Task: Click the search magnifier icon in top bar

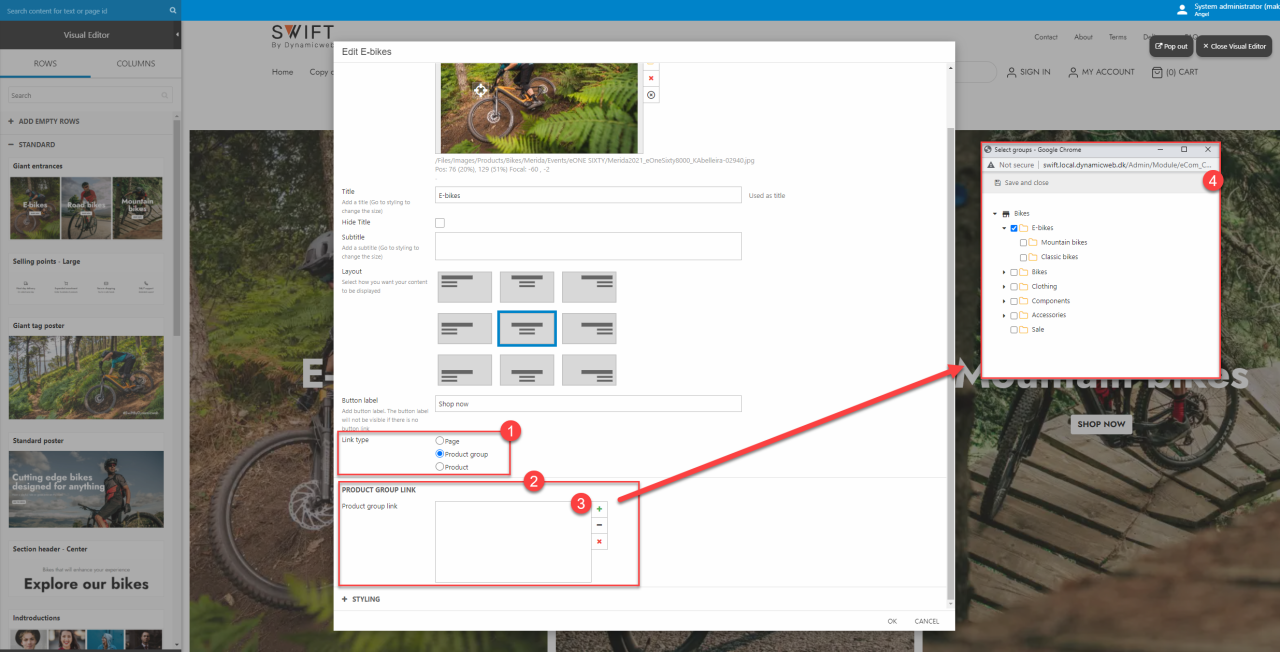Action: (x=172, y=10)
